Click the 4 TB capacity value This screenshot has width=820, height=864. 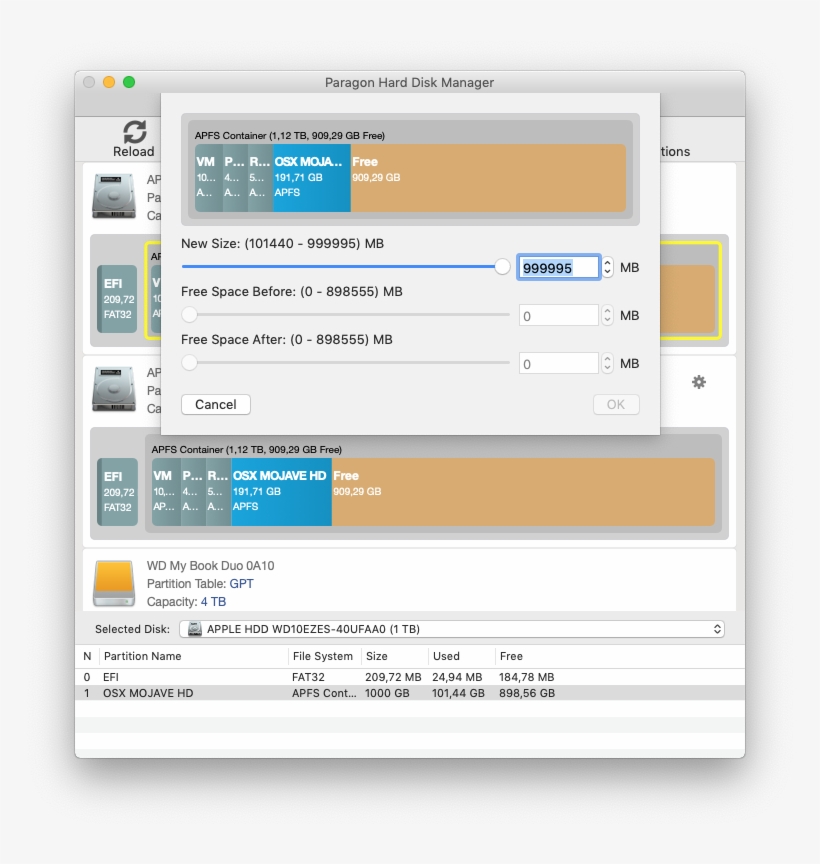[213, 602]
